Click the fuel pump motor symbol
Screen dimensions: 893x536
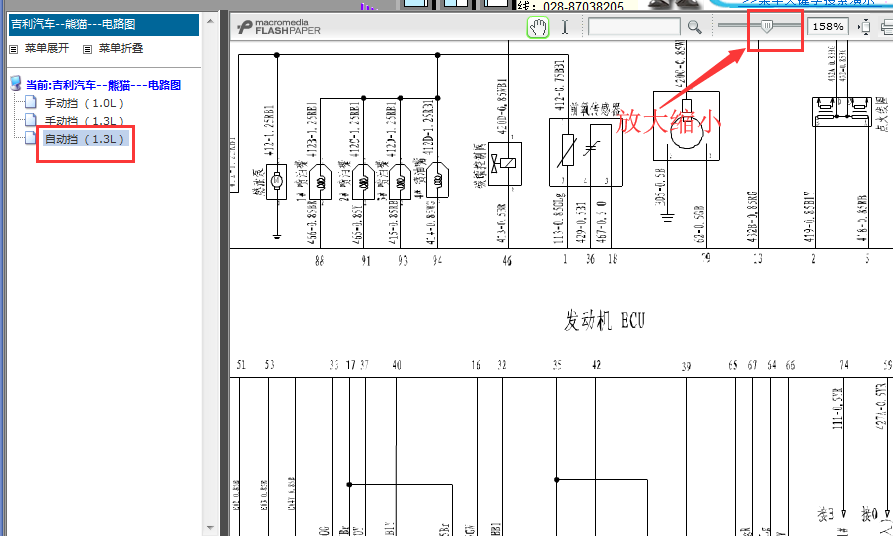277,181
